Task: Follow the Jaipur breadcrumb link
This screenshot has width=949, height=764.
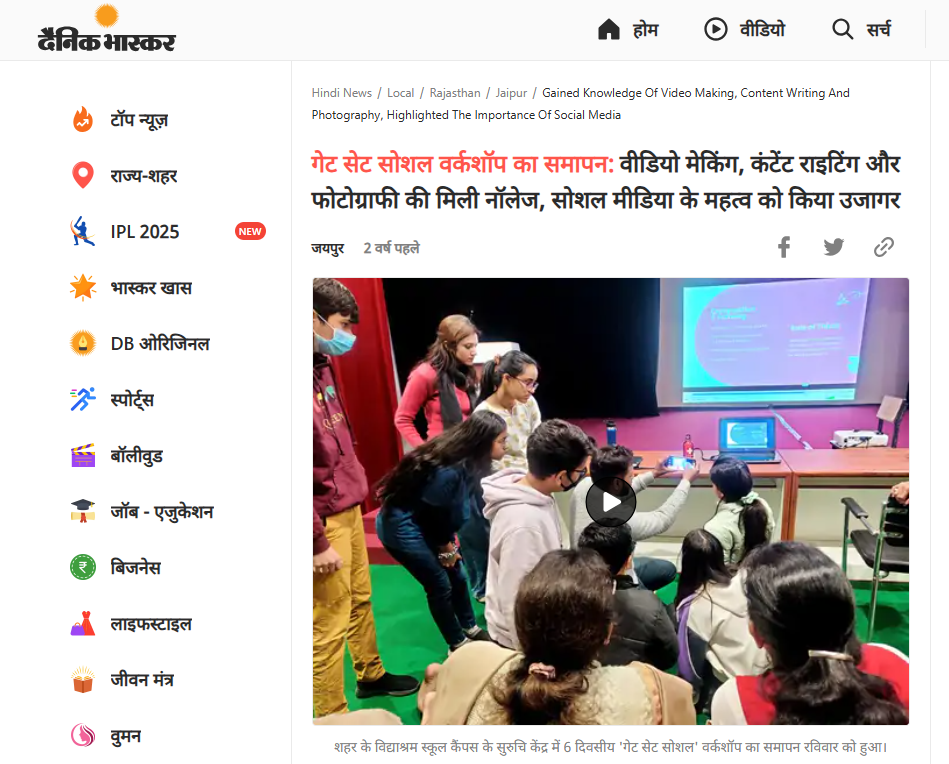Action: 511,93
